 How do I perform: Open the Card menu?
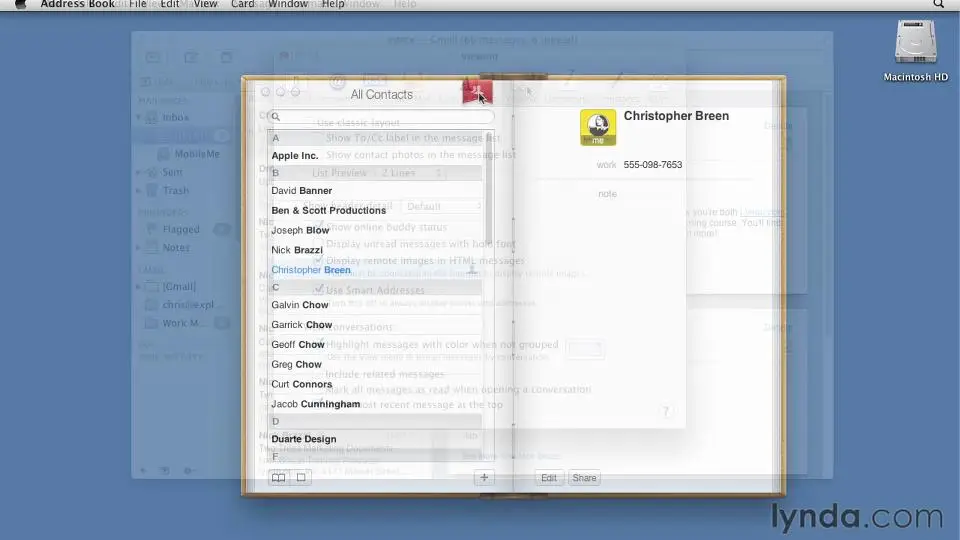pyautogui.click(x=242, y=4)
